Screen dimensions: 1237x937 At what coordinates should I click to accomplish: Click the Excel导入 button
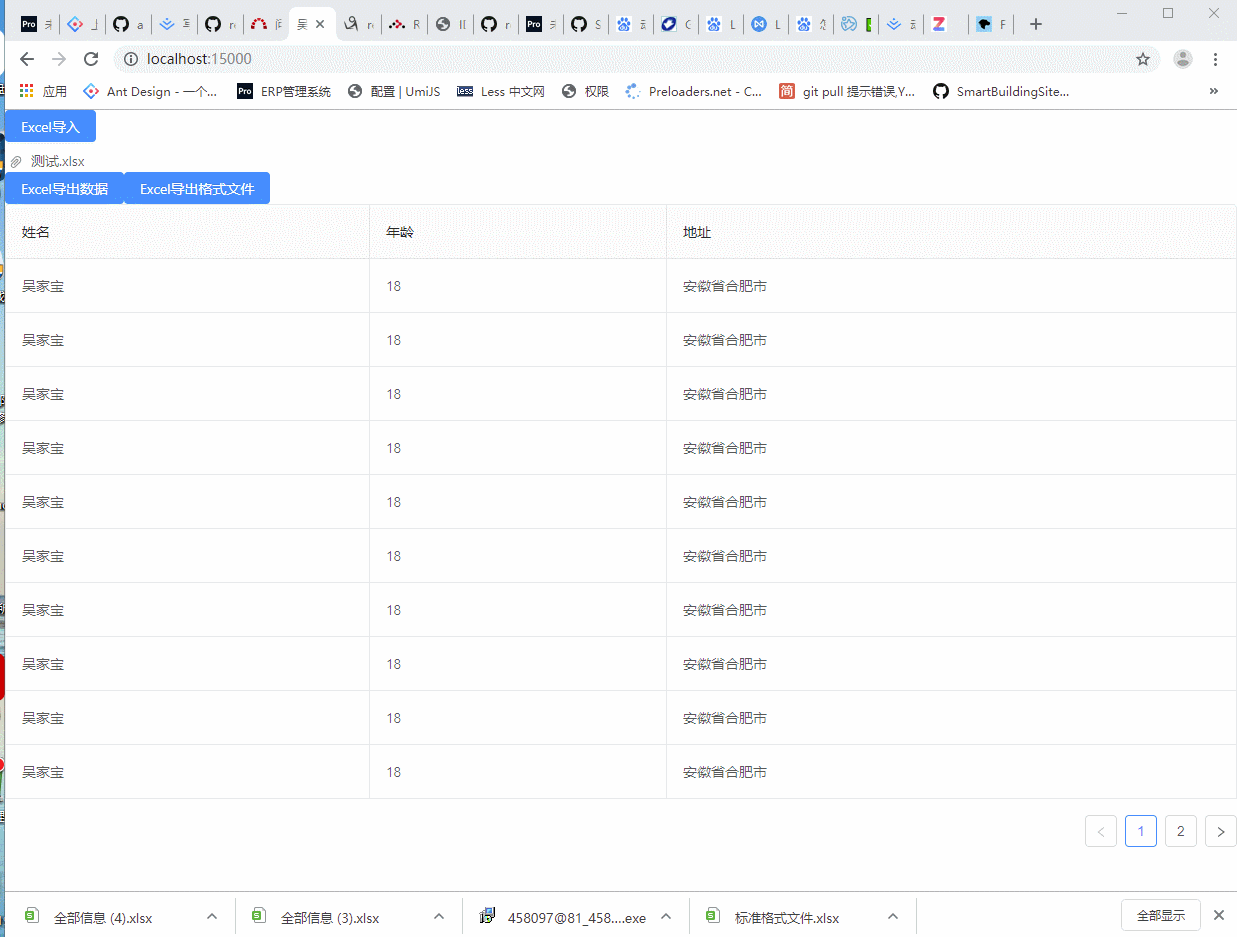[50, 127]
